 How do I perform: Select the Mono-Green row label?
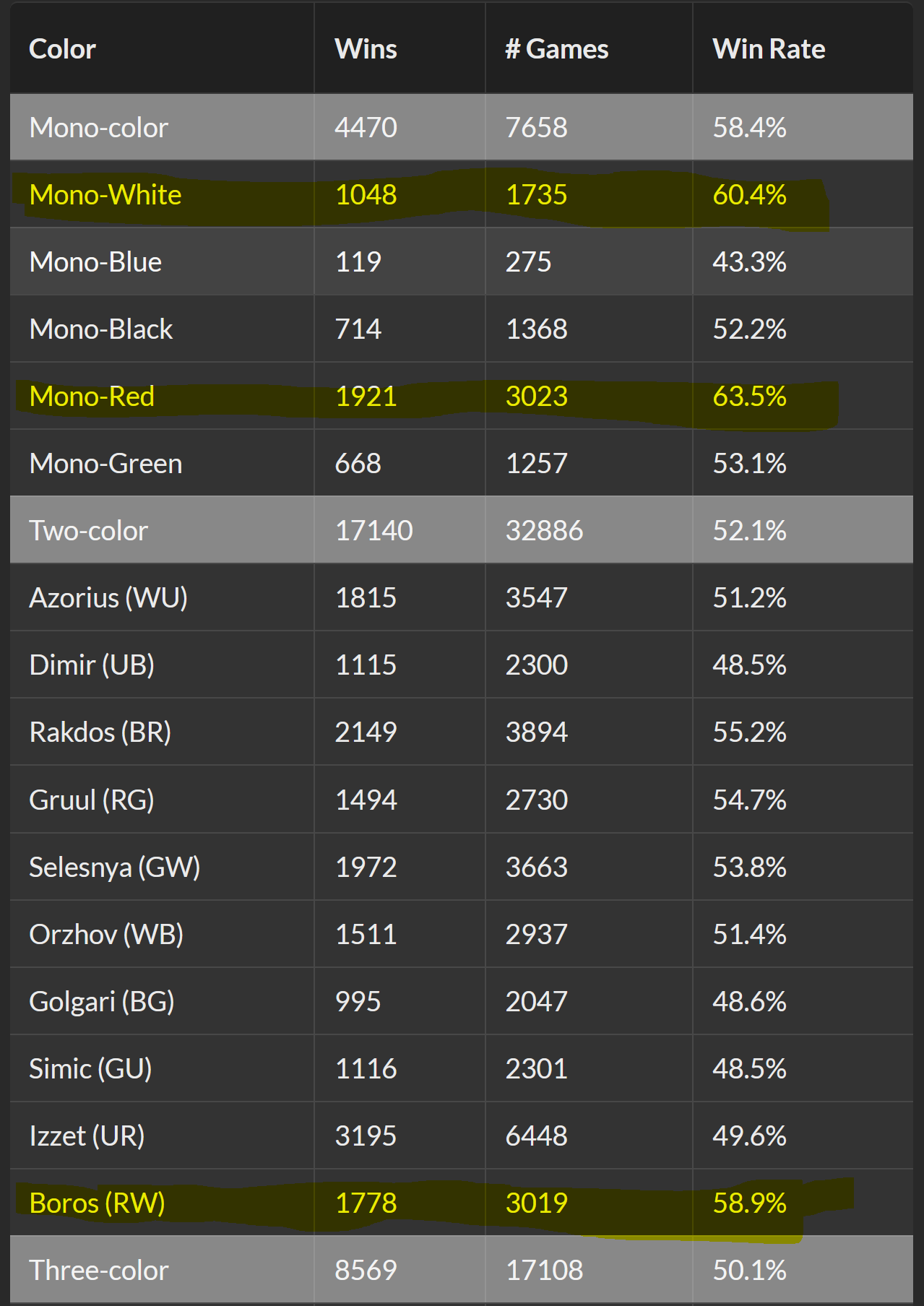[105, 464]
